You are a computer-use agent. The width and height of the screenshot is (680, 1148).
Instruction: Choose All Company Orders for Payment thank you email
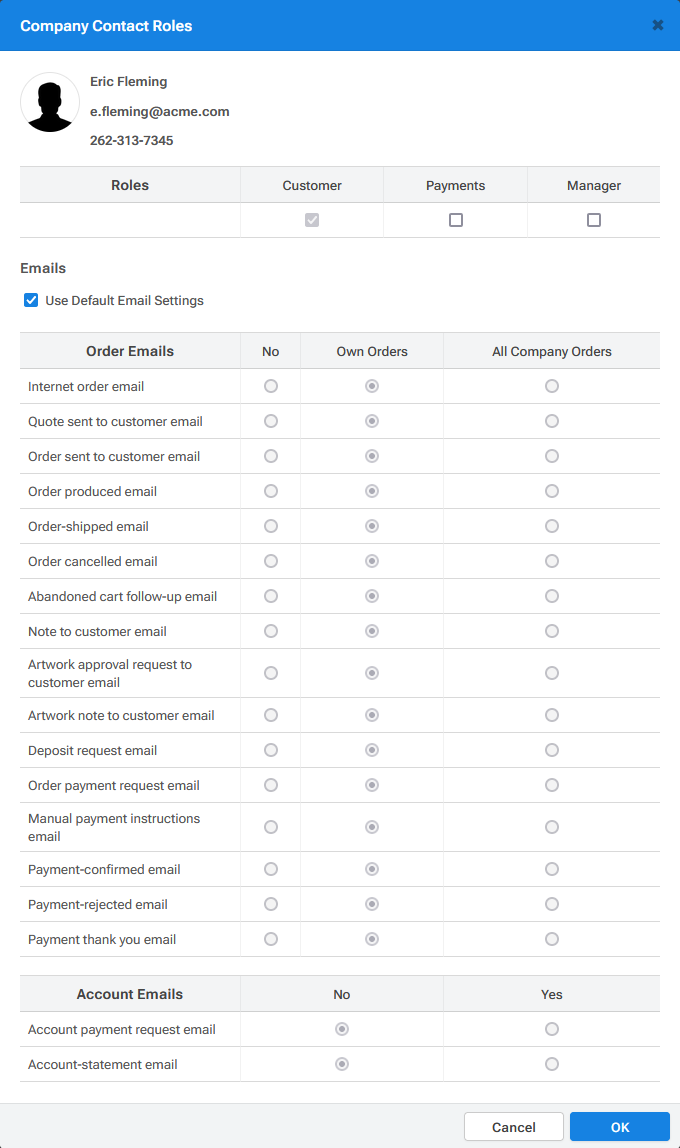pos(552,939)
